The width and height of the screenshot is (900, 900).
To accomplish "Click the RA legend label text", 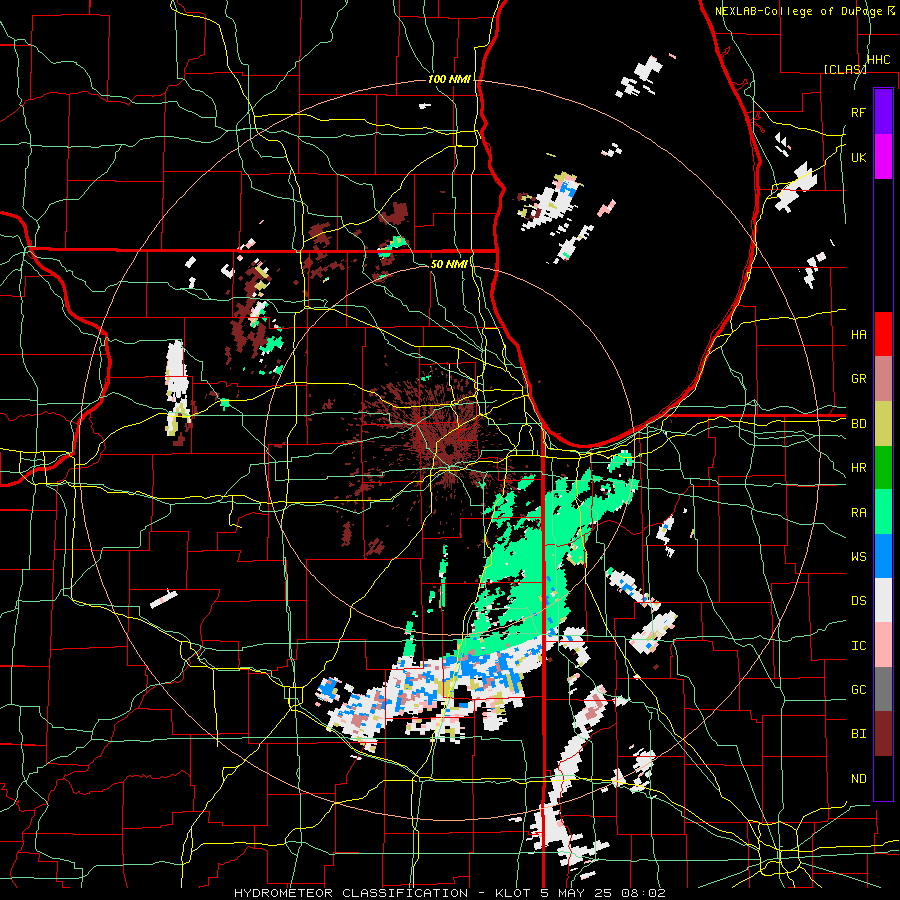I will pyautogui.click(x=858, y=513).
